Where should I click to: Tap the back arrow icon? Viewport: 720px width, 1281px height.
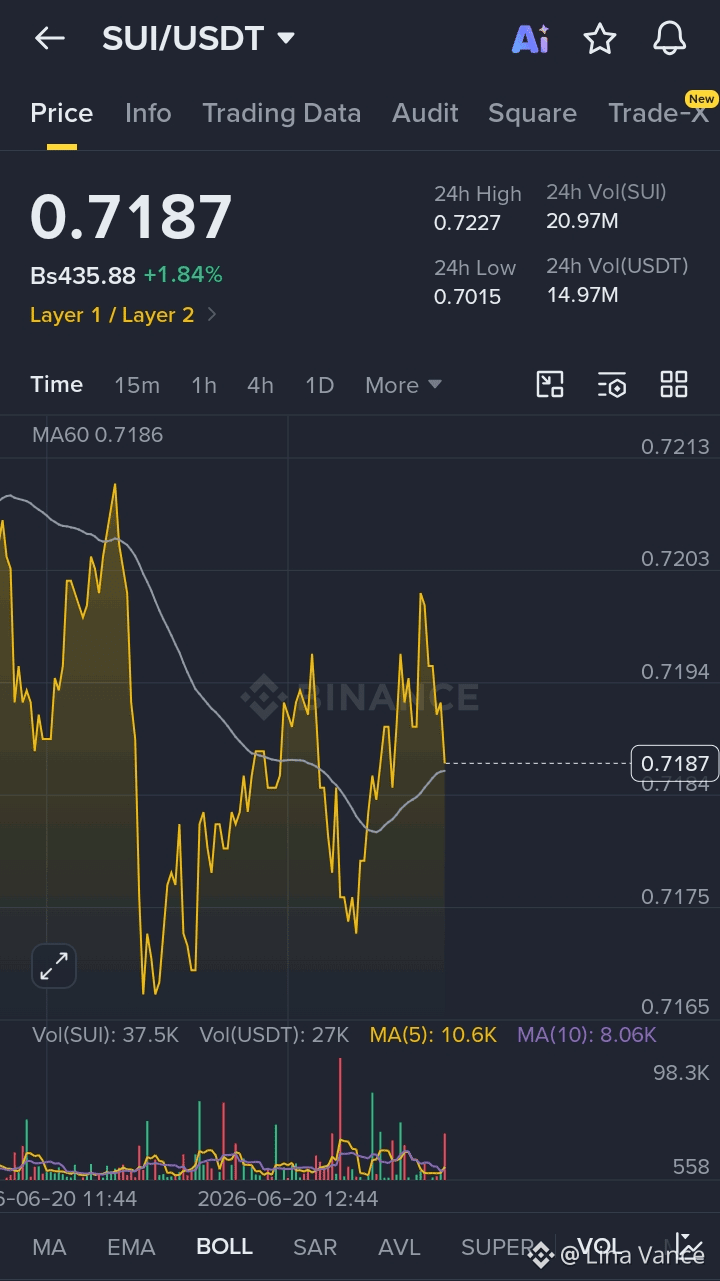(x=49, y=39)
